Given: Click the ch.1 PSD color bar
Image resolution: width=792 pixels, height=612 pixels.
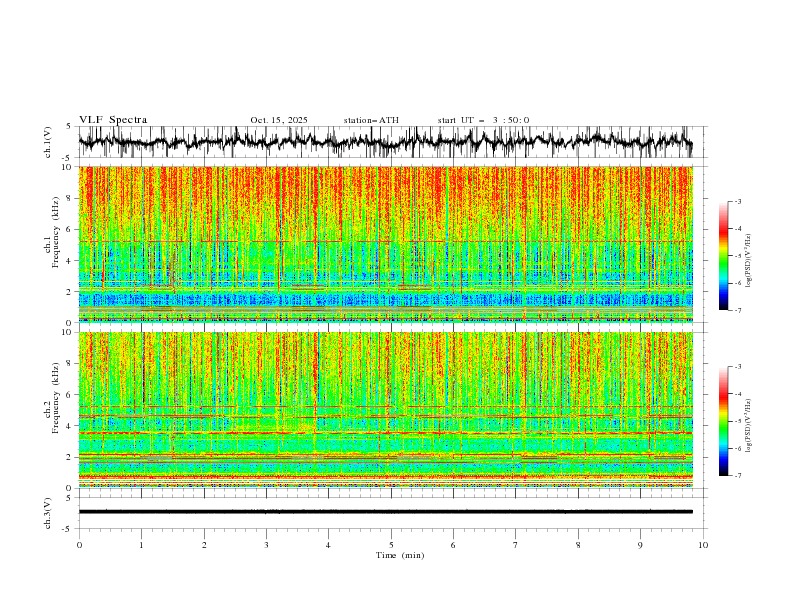Looking at the screenshot, I should tap(723, 255).
